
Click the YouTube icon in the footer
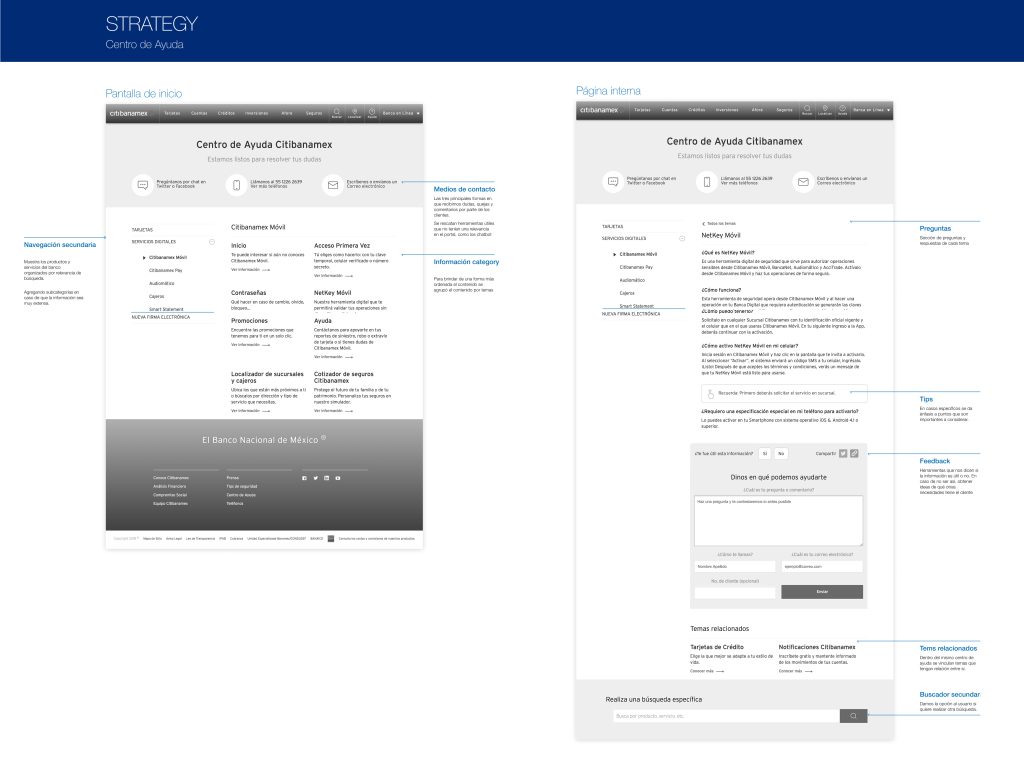point(338,478)
